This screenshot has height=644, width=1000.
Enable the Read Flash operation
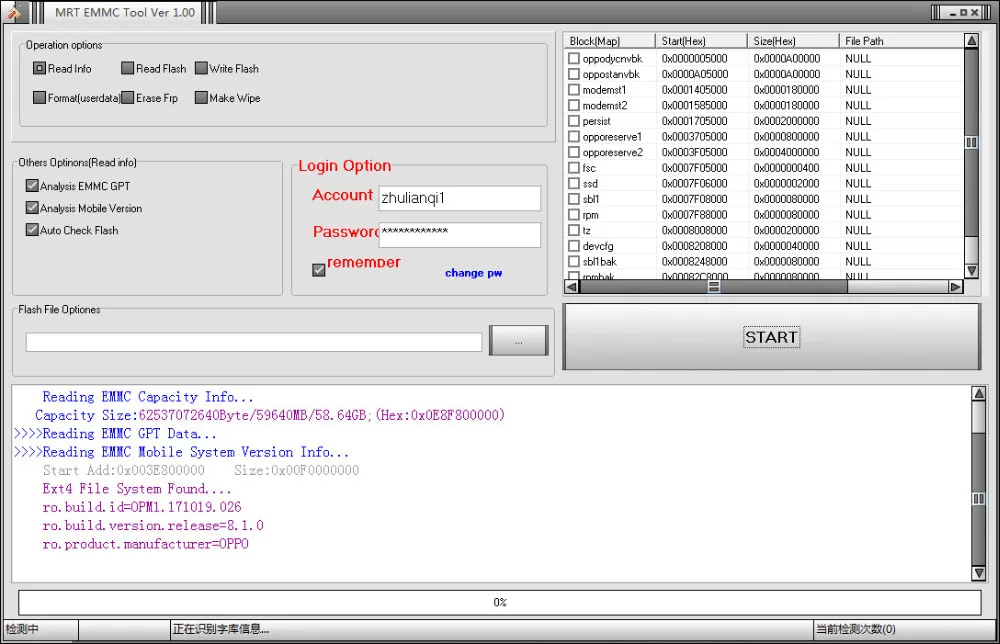[129, 68]
